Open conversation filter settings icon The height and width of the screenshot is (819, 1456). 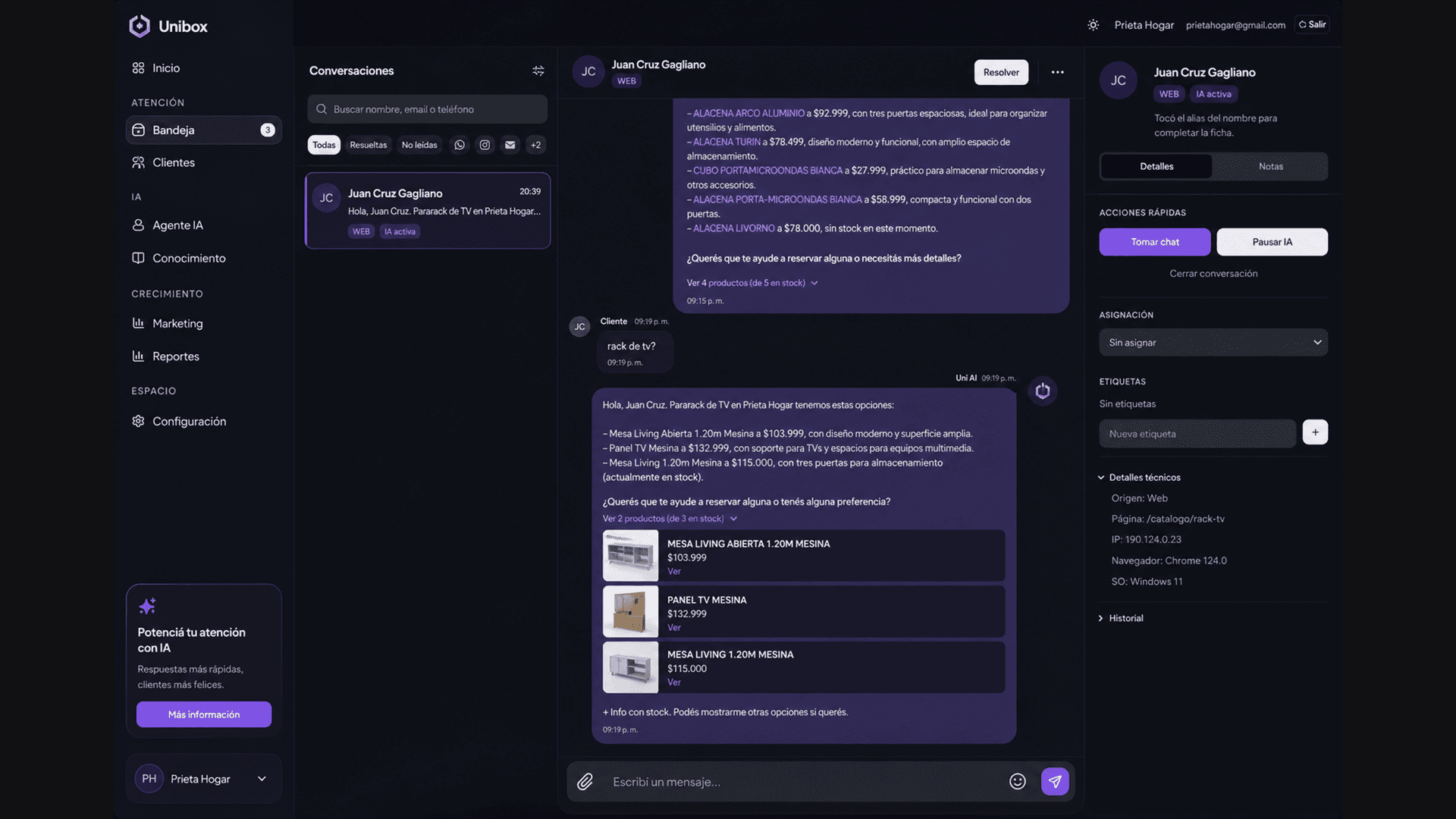click(538, 71)
